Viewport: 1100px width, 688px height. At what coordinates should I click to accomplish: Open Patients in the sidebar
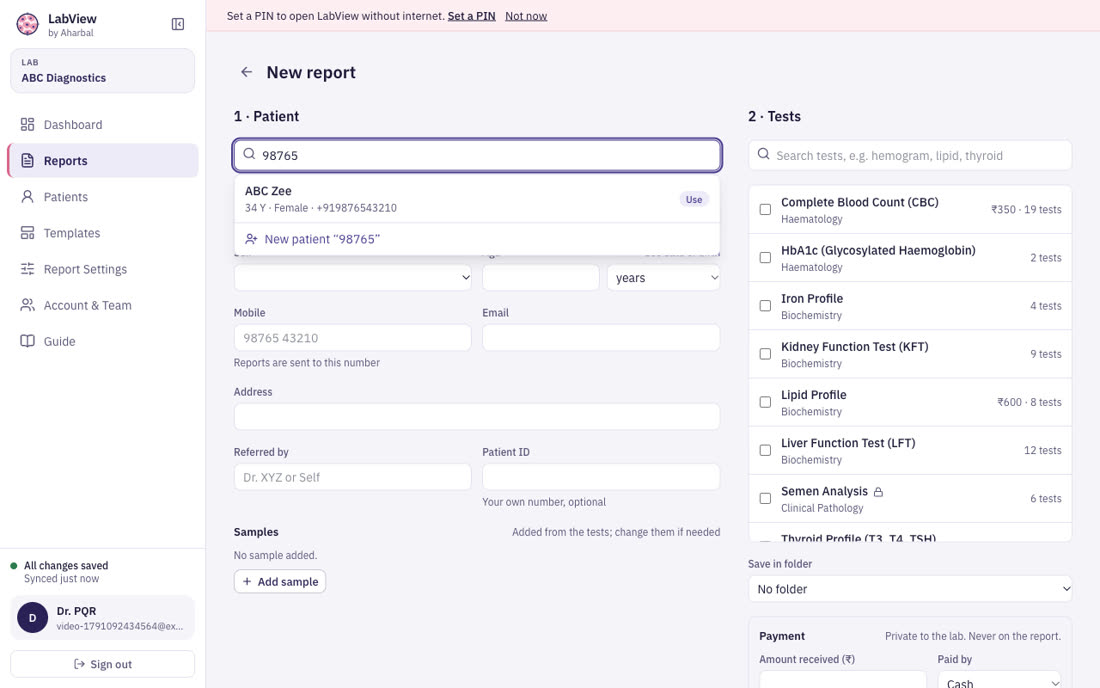(102, 197)
